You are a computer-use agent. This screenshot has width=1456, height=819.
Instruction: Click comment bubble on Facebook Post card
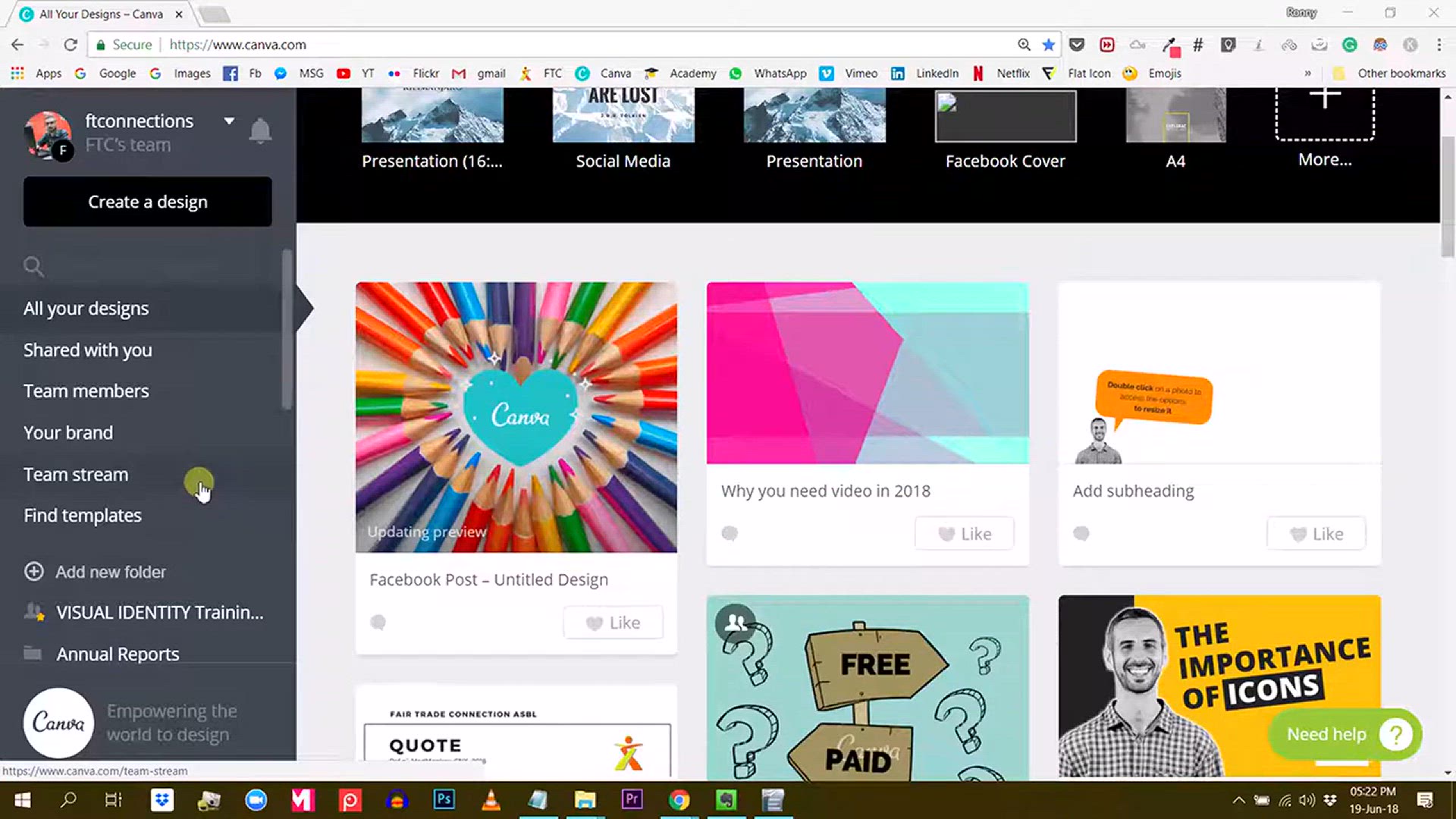point(378,623)
